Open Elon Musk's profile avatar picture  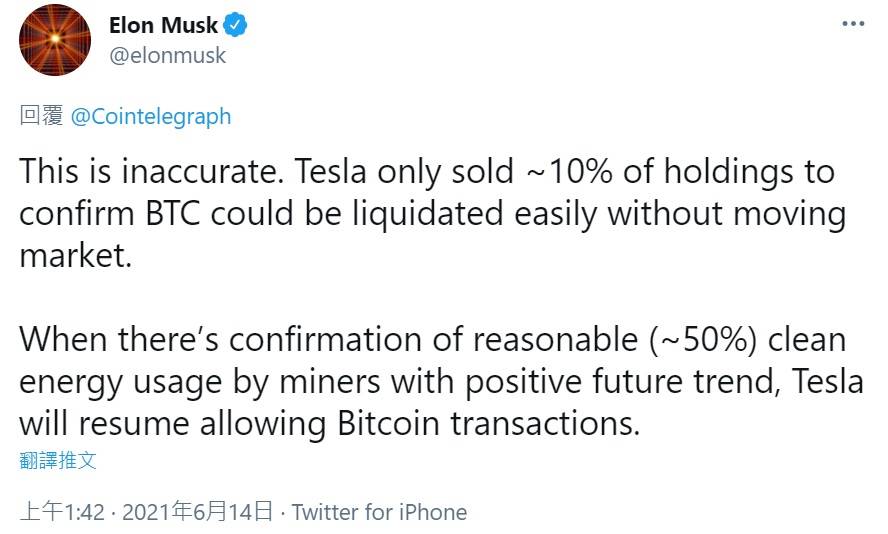coord(55,39)
